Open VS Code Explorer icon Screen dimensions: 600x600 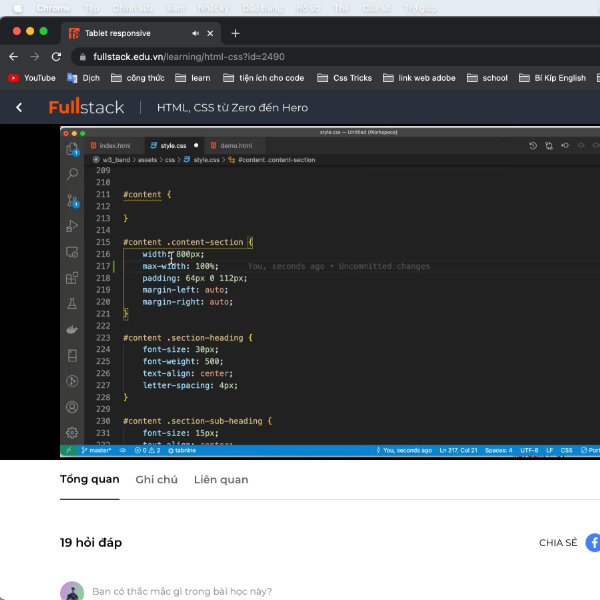click(72, 149)
